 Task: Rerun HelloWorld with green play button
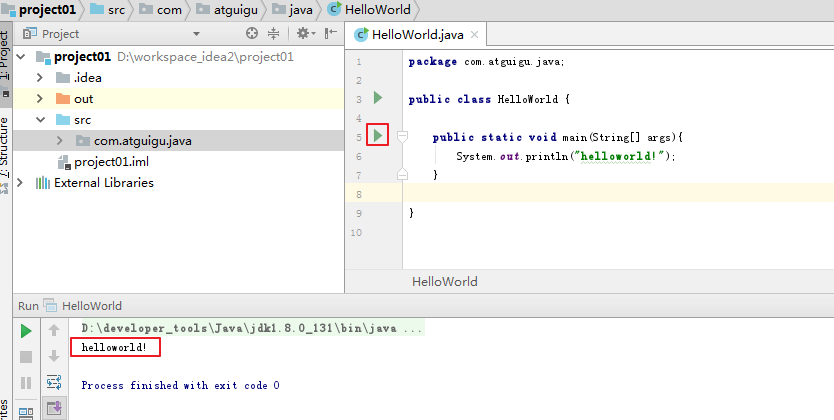click(x=26, y=331)
